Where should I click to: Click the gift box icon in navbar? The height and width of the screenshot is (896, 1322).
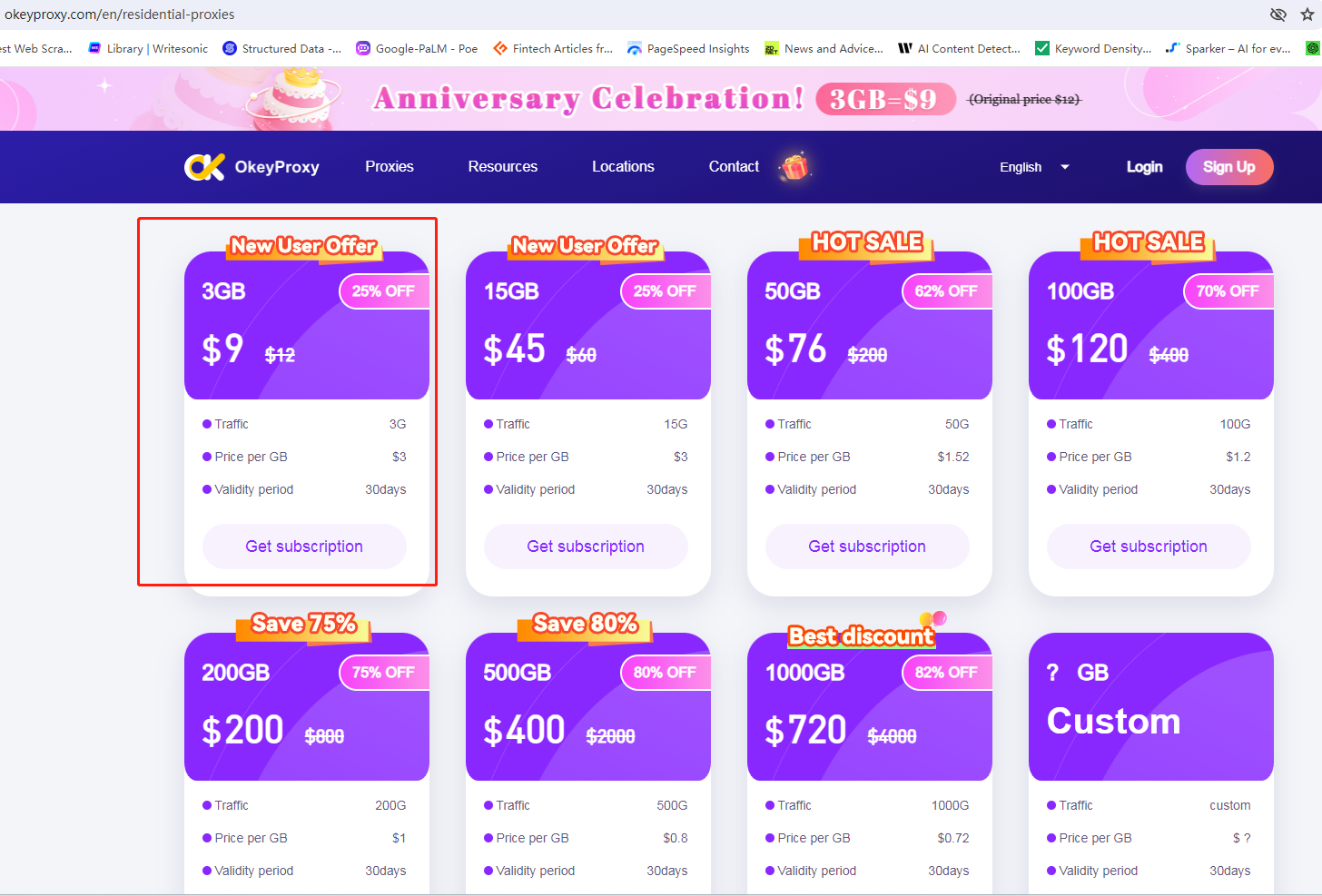pos(794,167)
